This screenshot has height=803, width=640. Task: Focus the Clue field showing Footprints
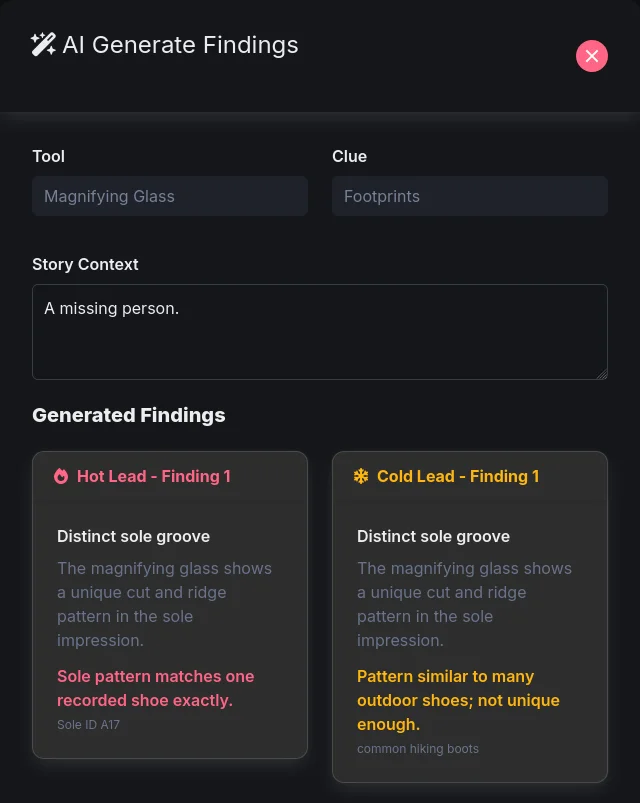[x=470, y=196]
